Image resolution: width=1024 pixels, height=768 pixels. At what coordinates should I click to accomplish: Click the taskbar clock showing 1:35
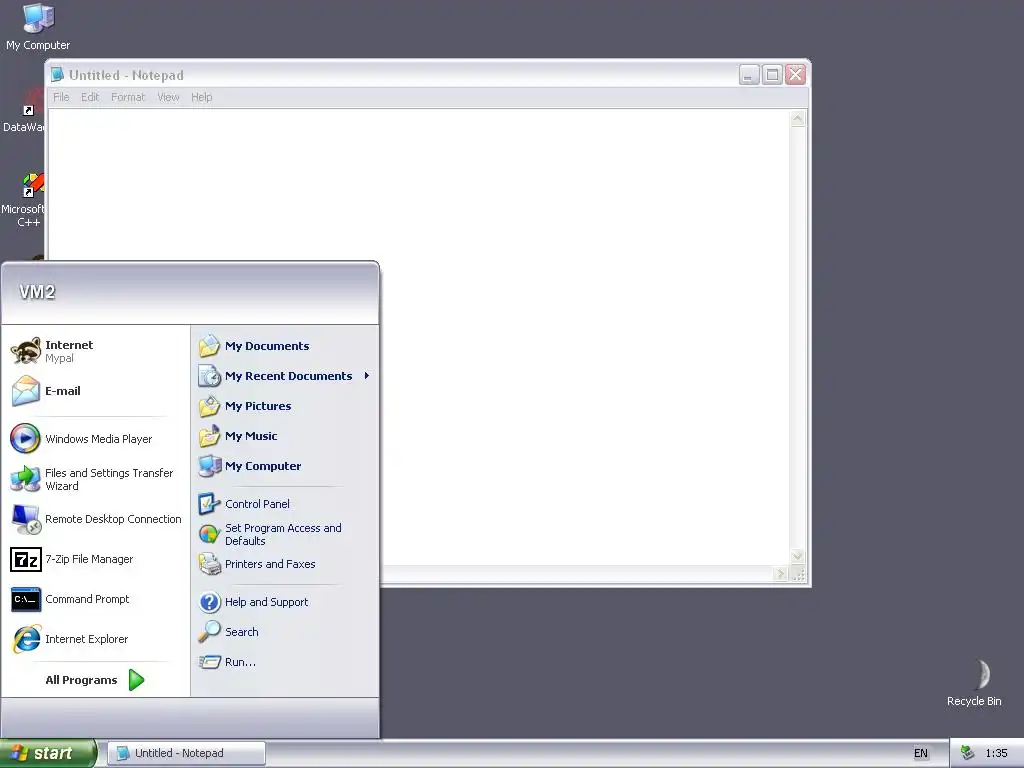click(997, 753)
